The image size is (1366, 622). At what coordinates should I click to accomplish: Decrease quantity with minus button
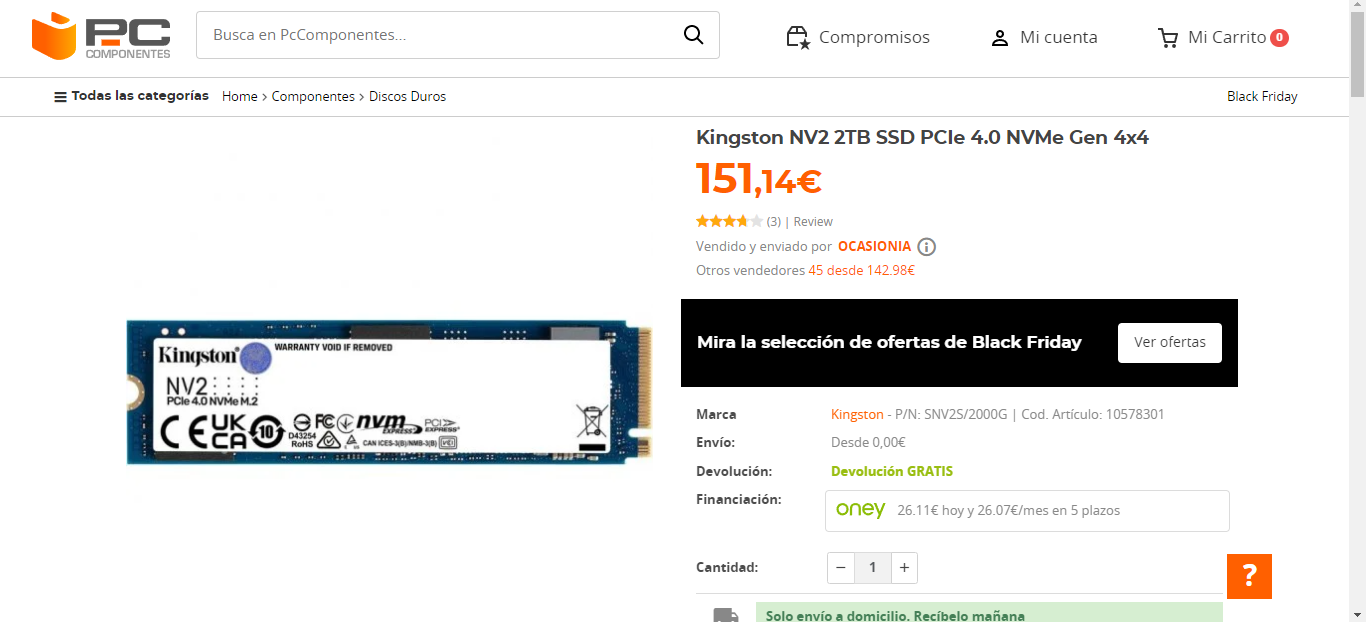tap(841, 568)
